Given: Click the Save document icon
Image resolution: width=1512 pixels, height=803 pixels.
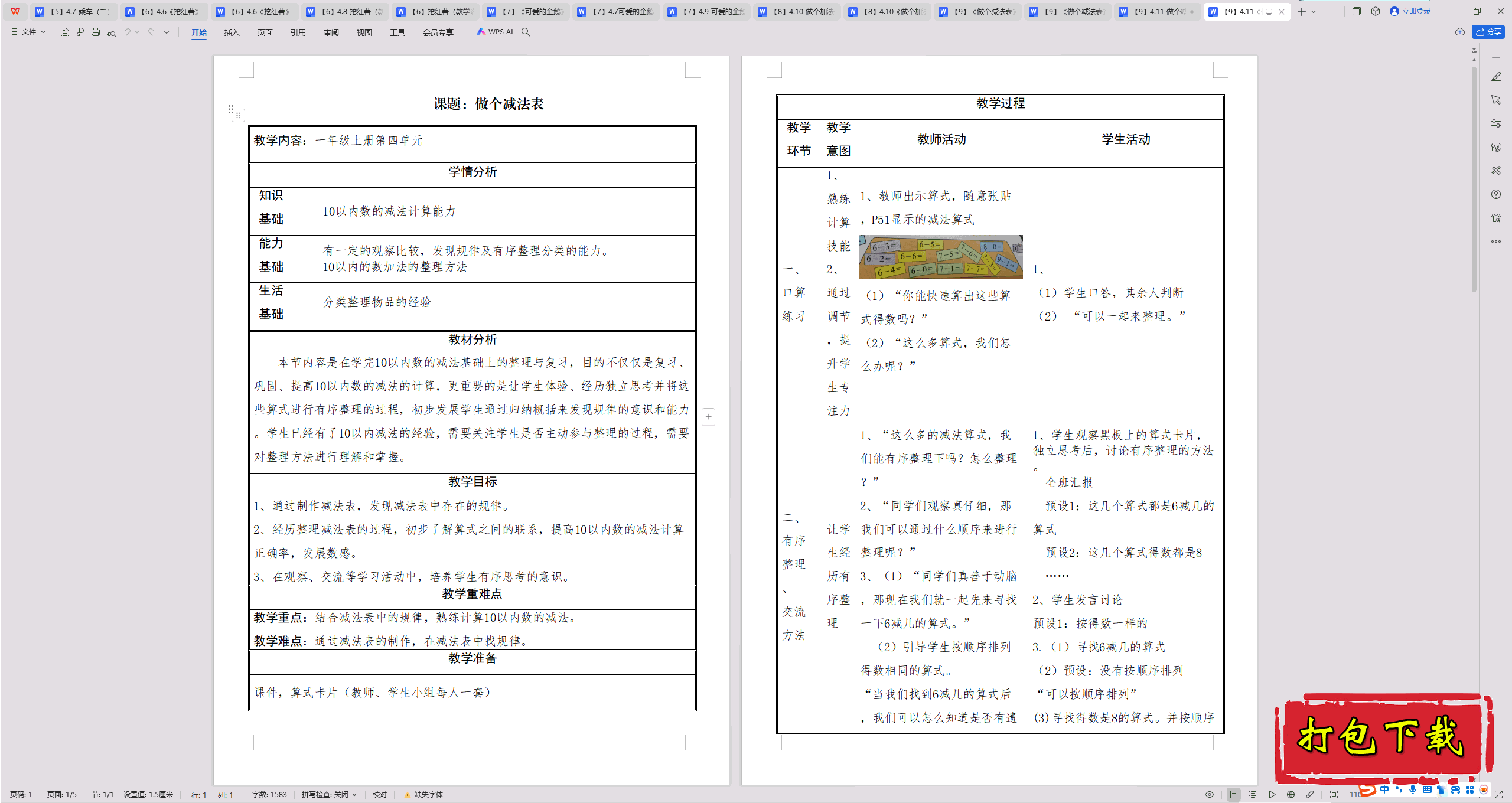Looking at the screenshot, I should (x=65, y=32).
